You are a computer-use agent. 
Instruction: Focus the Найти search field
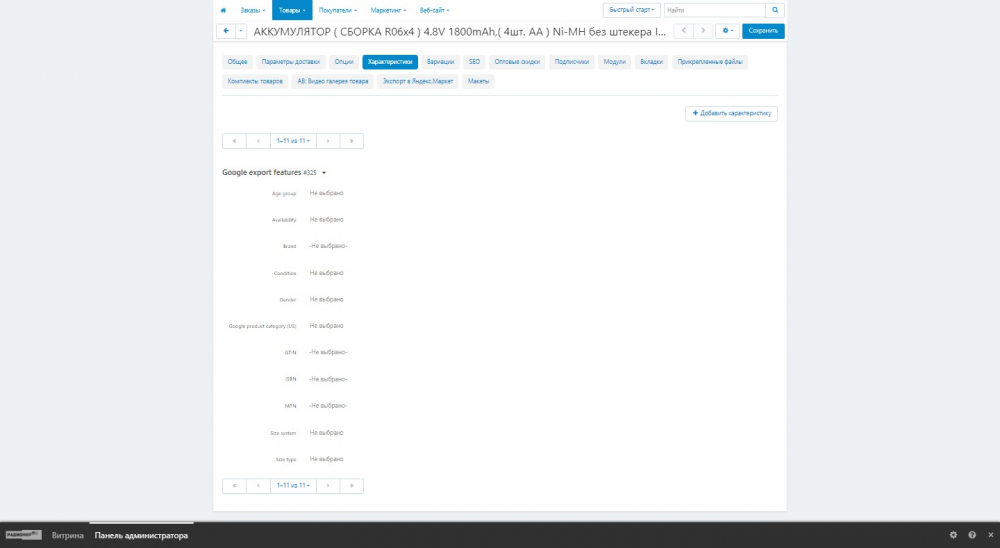tap(715, 10)
